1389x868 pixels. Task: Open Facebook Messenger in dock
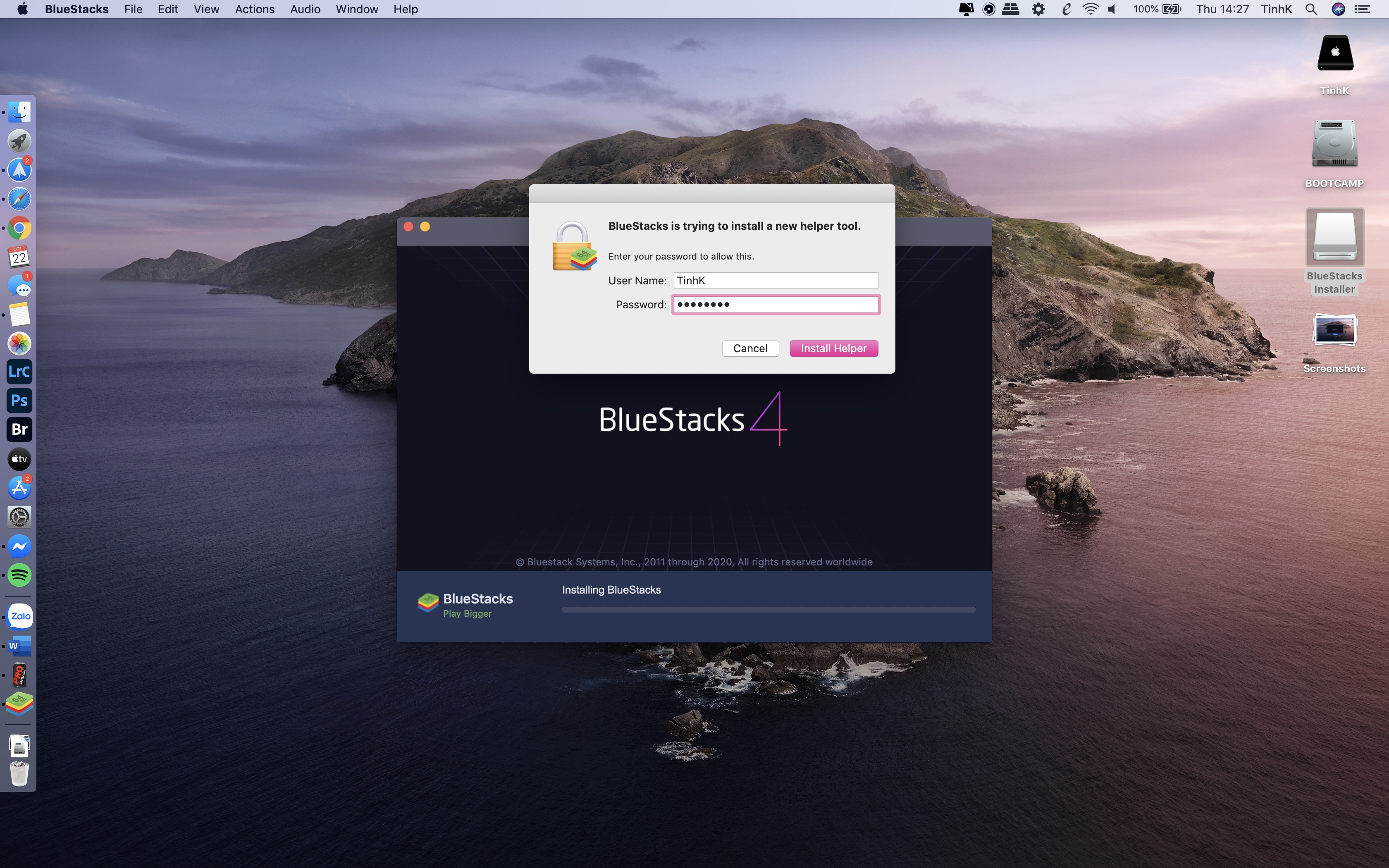[x=19, y=546]
